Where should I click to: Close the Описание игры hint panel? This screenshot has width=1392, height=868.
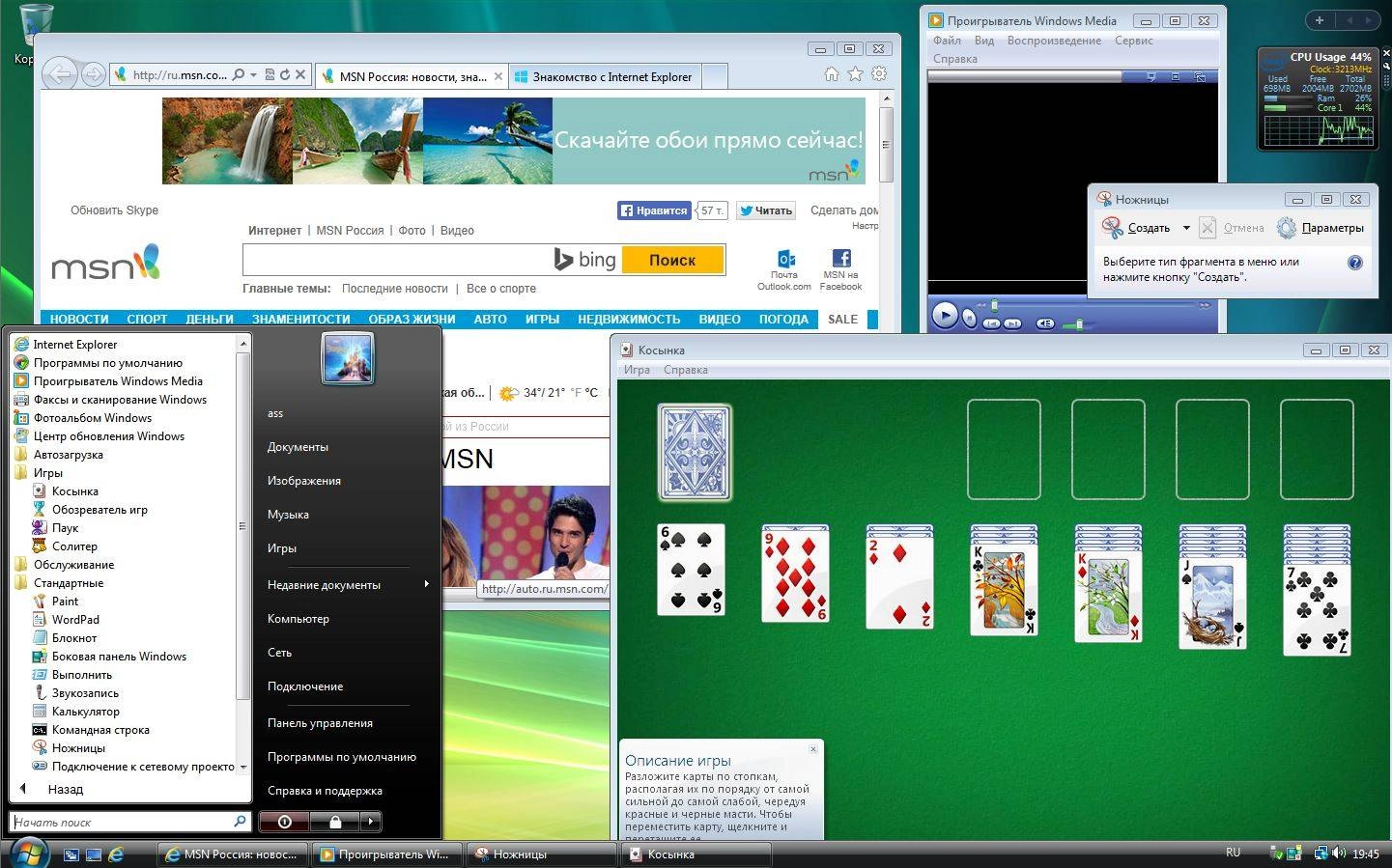pyautogui.click(x=813, y=749)
